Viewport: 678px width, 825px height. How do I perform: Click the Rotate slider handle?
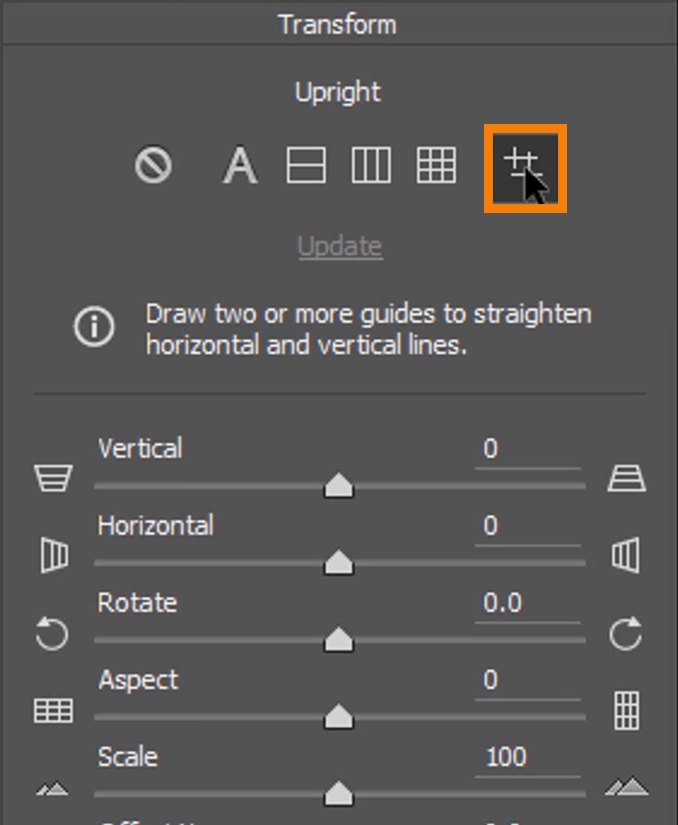[x=339, y=640]
